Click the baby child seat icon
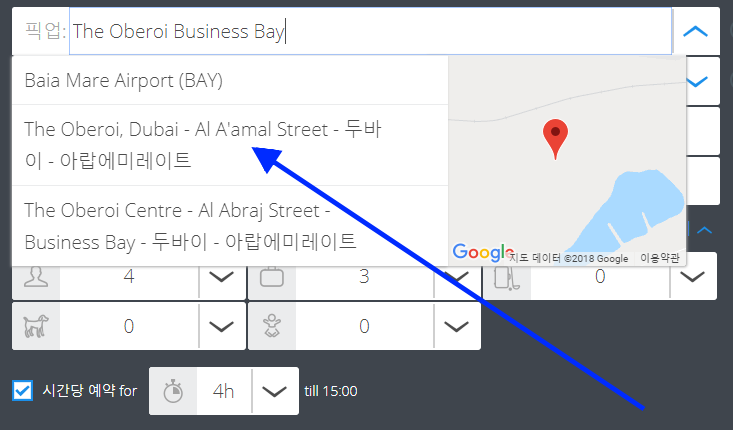This screenshot has height=430, width=733. pos(272,326)
